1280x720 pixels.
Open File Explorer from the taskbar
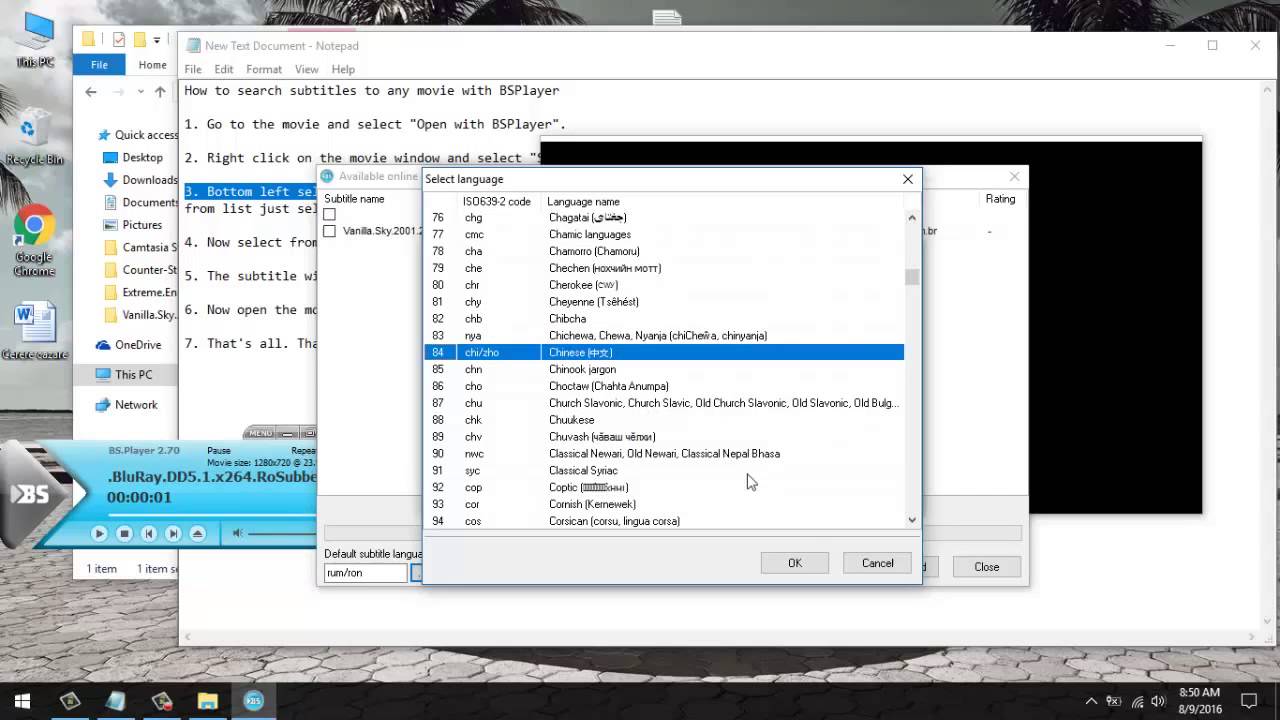207,701
